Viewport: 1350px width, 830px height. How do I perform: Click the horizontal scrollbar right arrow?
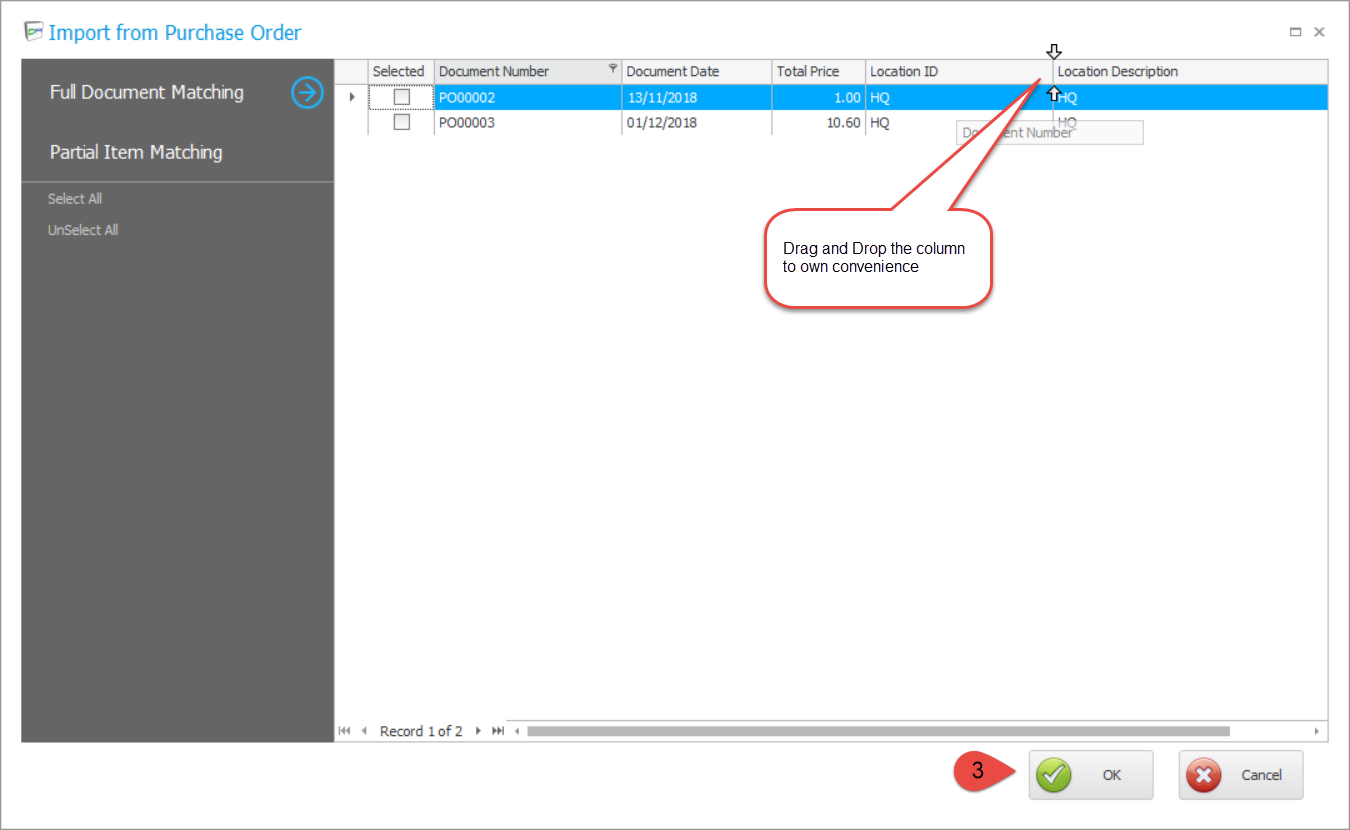click(1317, 731)
